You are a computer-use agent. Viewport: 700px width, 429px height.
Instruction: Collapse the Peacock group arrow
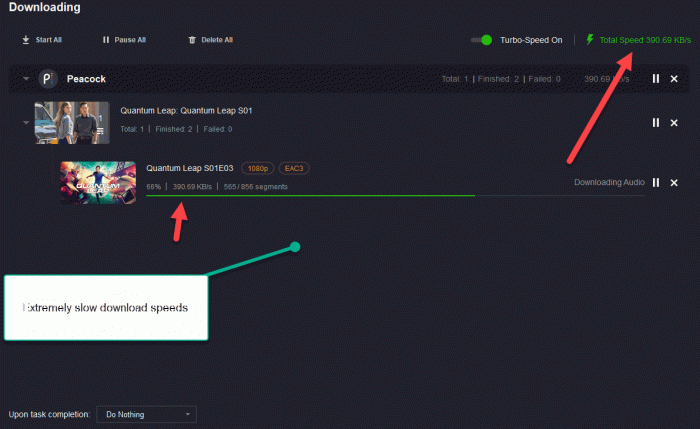[x=26, y=79]
